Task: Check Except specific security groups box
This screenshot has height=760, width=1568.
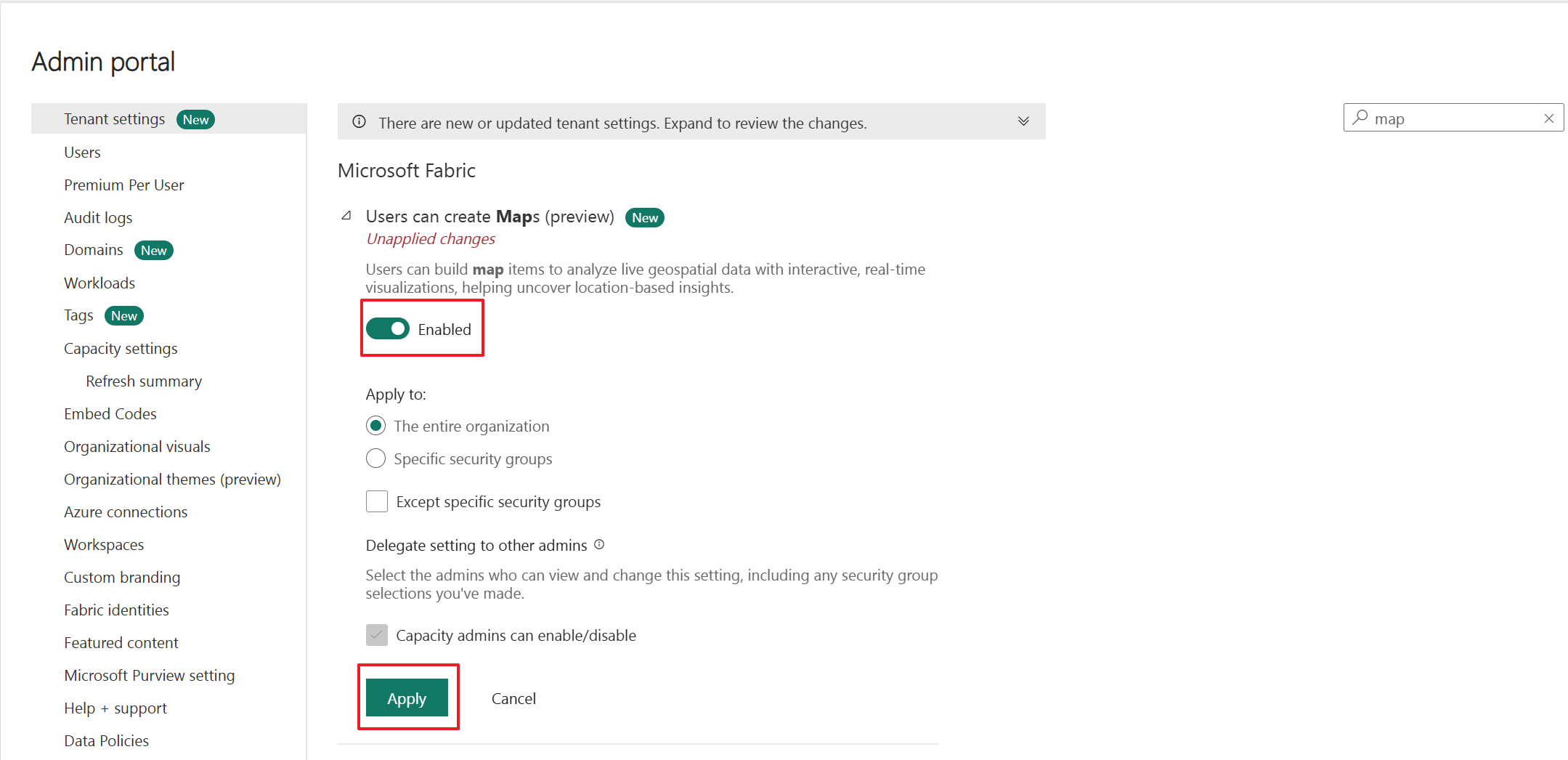Action: point(377,501)
